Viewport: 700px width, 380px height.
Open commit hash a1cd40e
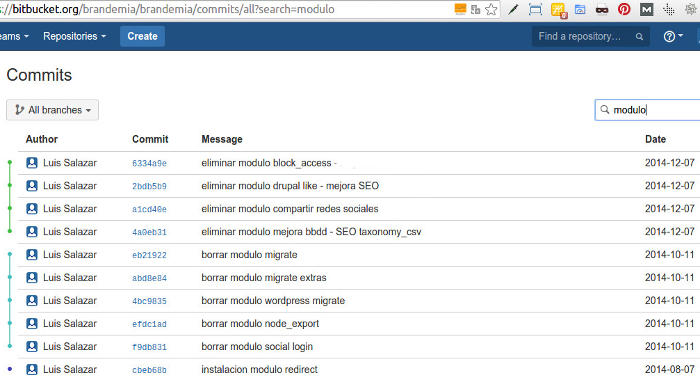click(149, 209)
